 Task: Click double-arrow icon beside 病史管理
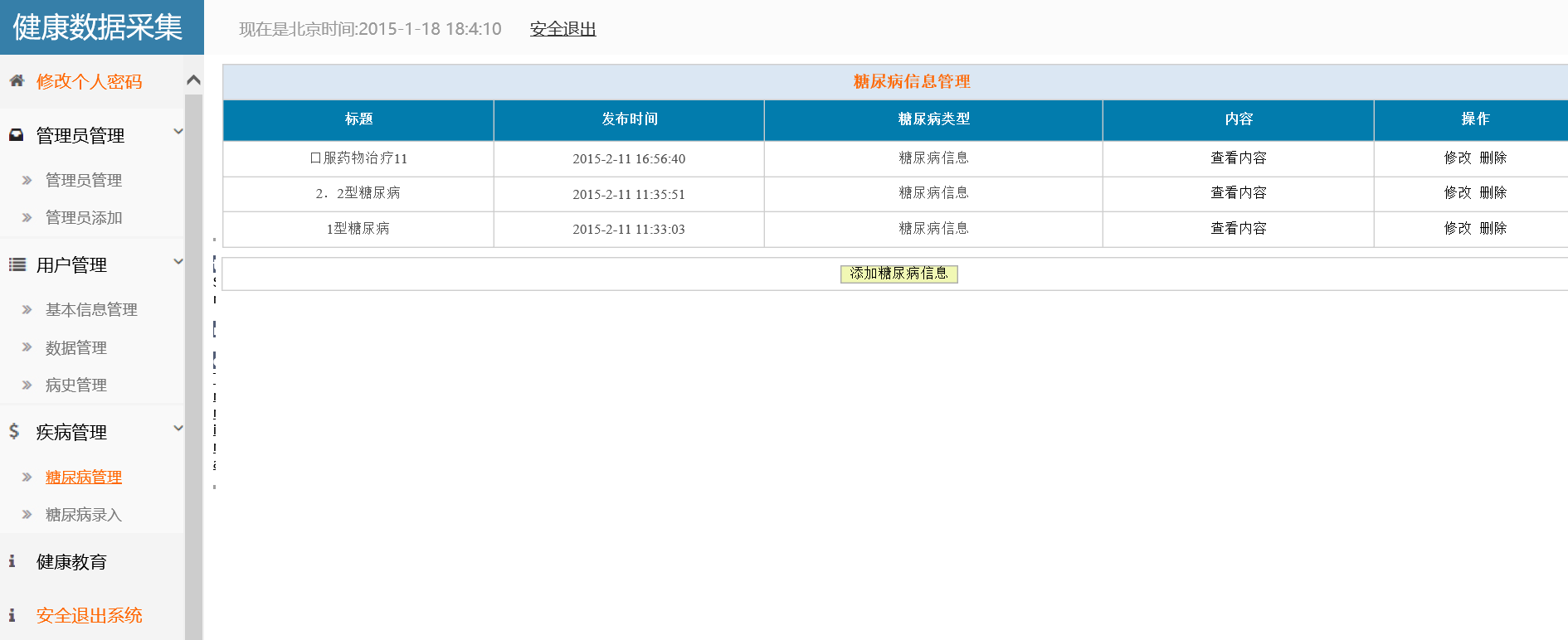coord(27,385)
